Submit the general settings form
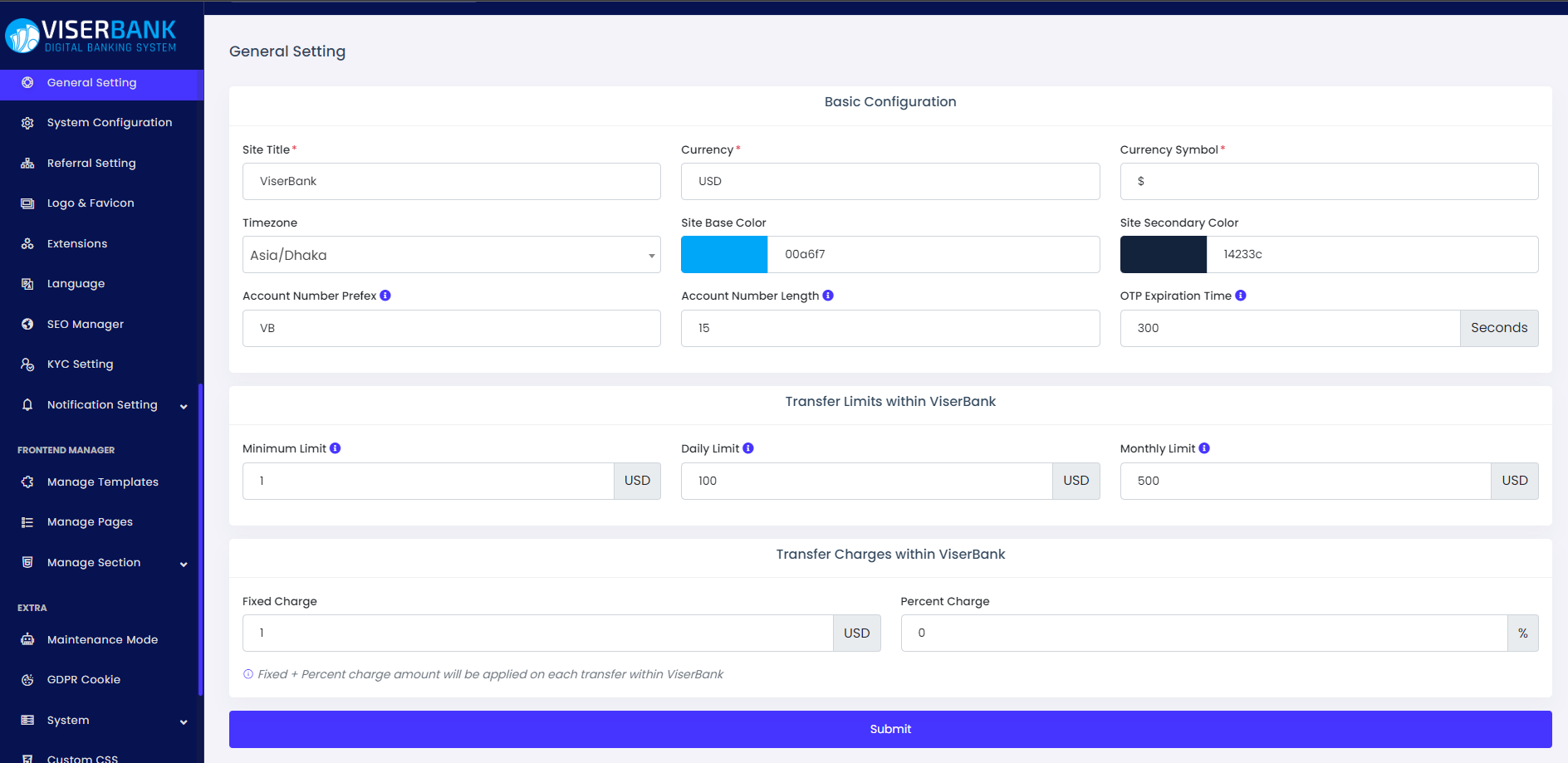The width and height of the screenshot is (1568, 763). point(890,729)
